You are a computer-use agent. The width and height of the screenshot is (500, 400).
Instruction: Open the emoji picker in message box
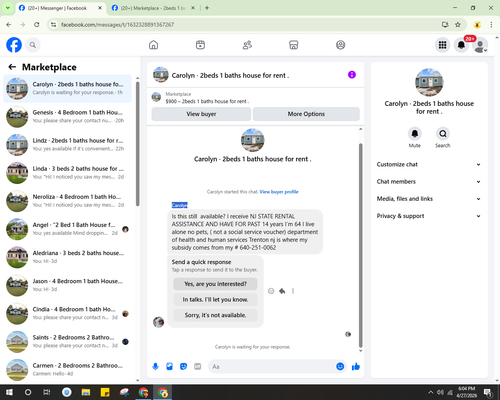340,367
